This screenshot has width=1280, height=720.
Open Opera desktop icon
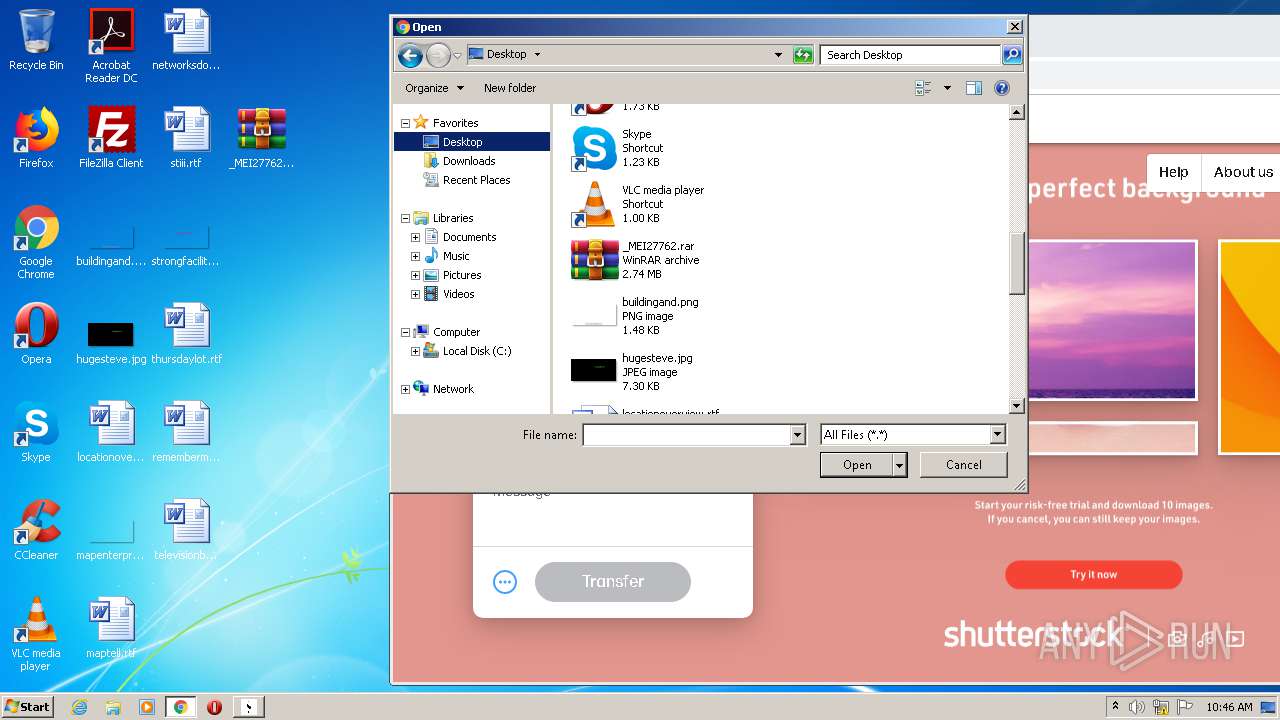tap(36, 334)
